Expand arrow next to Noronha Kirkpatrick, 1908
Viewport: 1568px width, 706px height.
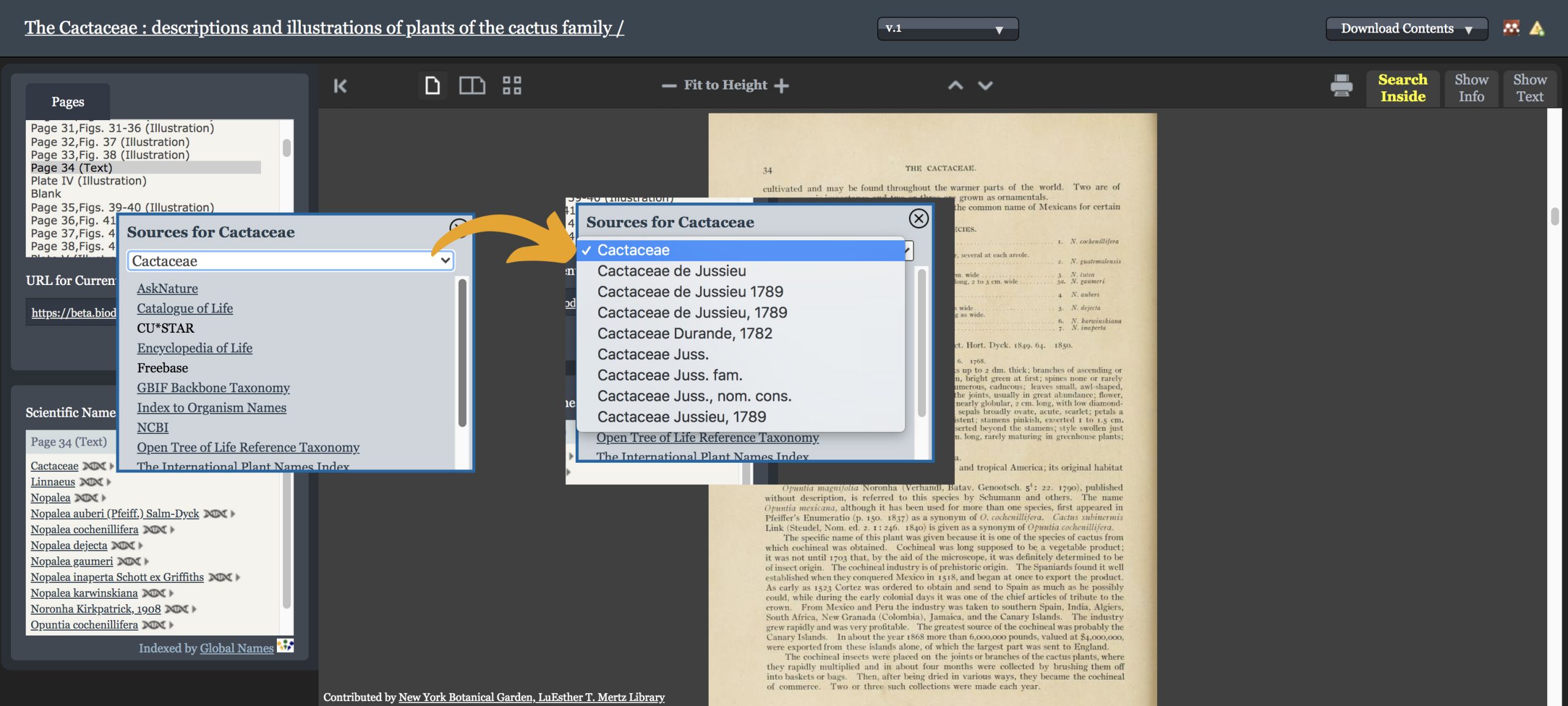click(195, 609)
